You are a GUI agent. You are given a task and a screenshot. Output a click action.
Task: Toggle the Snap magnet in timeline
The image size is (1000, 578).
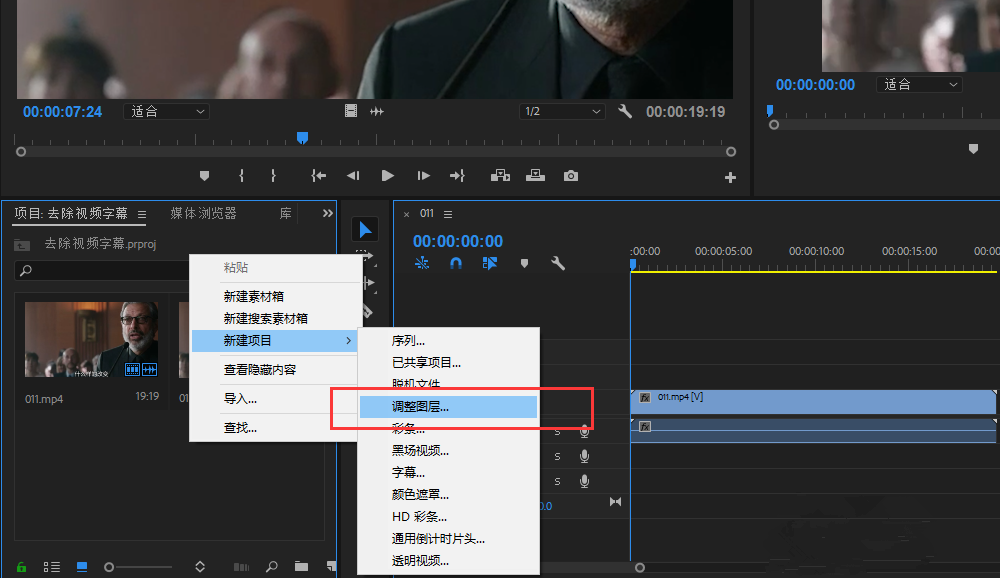tap(455, 263)
